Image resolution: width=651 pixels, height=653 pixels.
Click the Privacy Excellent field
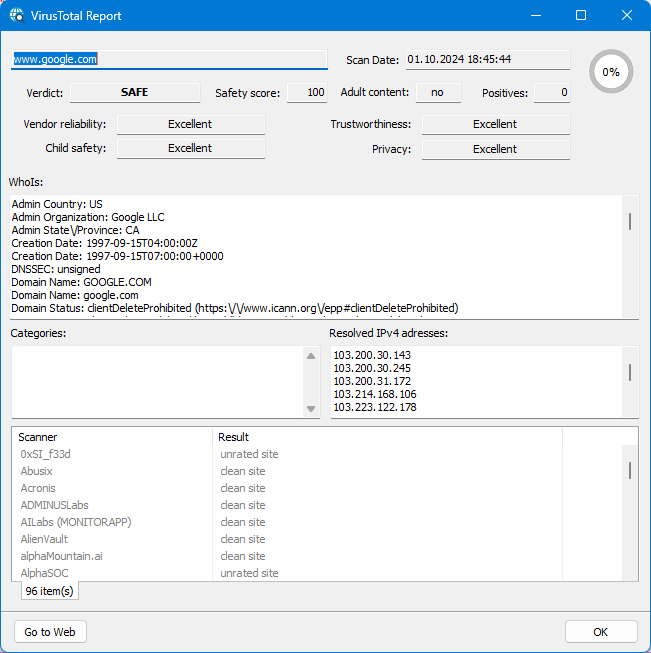(496, 149)
